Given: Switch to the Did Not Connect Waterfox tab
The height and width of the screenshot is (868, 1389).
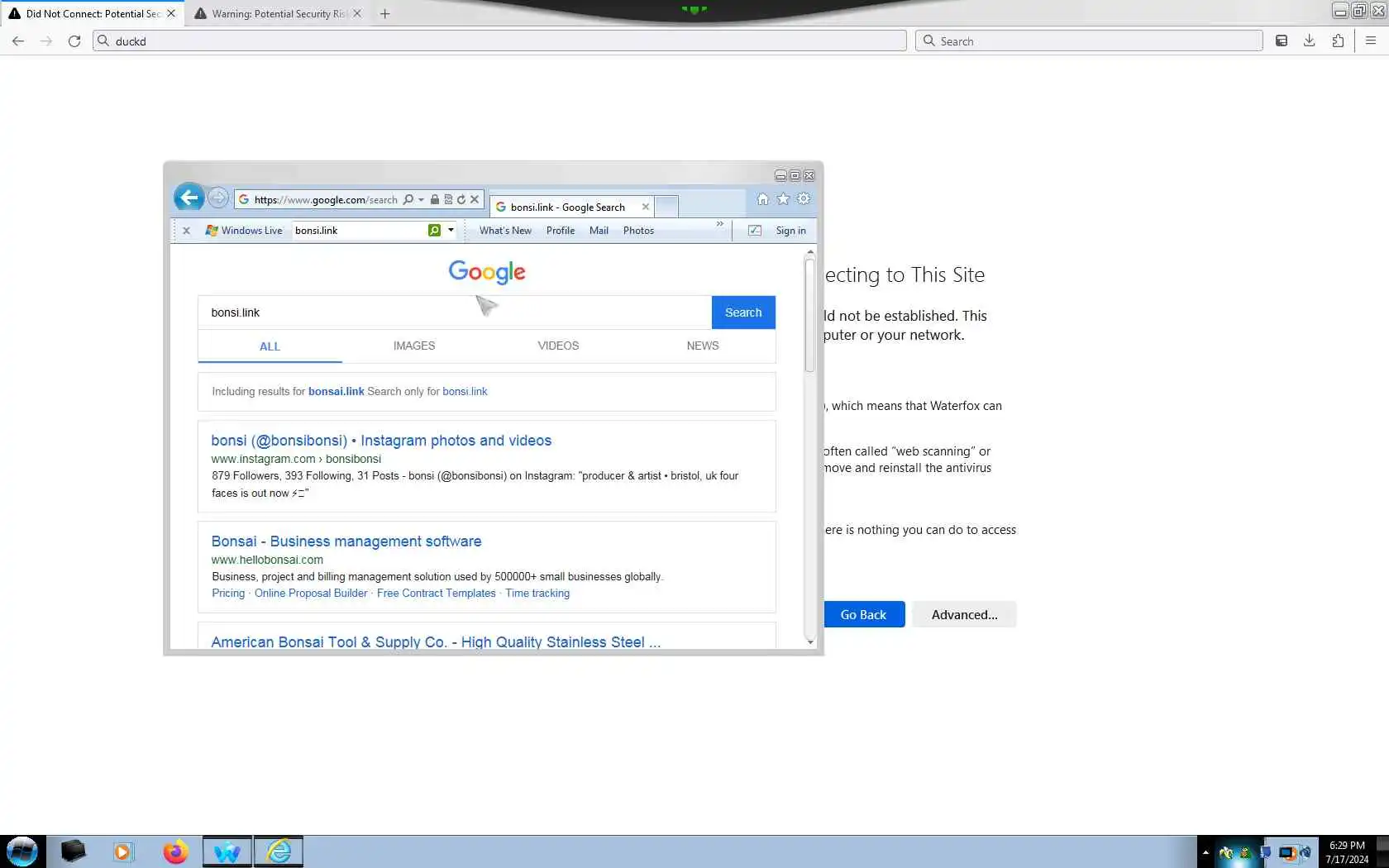Looking at the screenshot, I should click(93, 13).
